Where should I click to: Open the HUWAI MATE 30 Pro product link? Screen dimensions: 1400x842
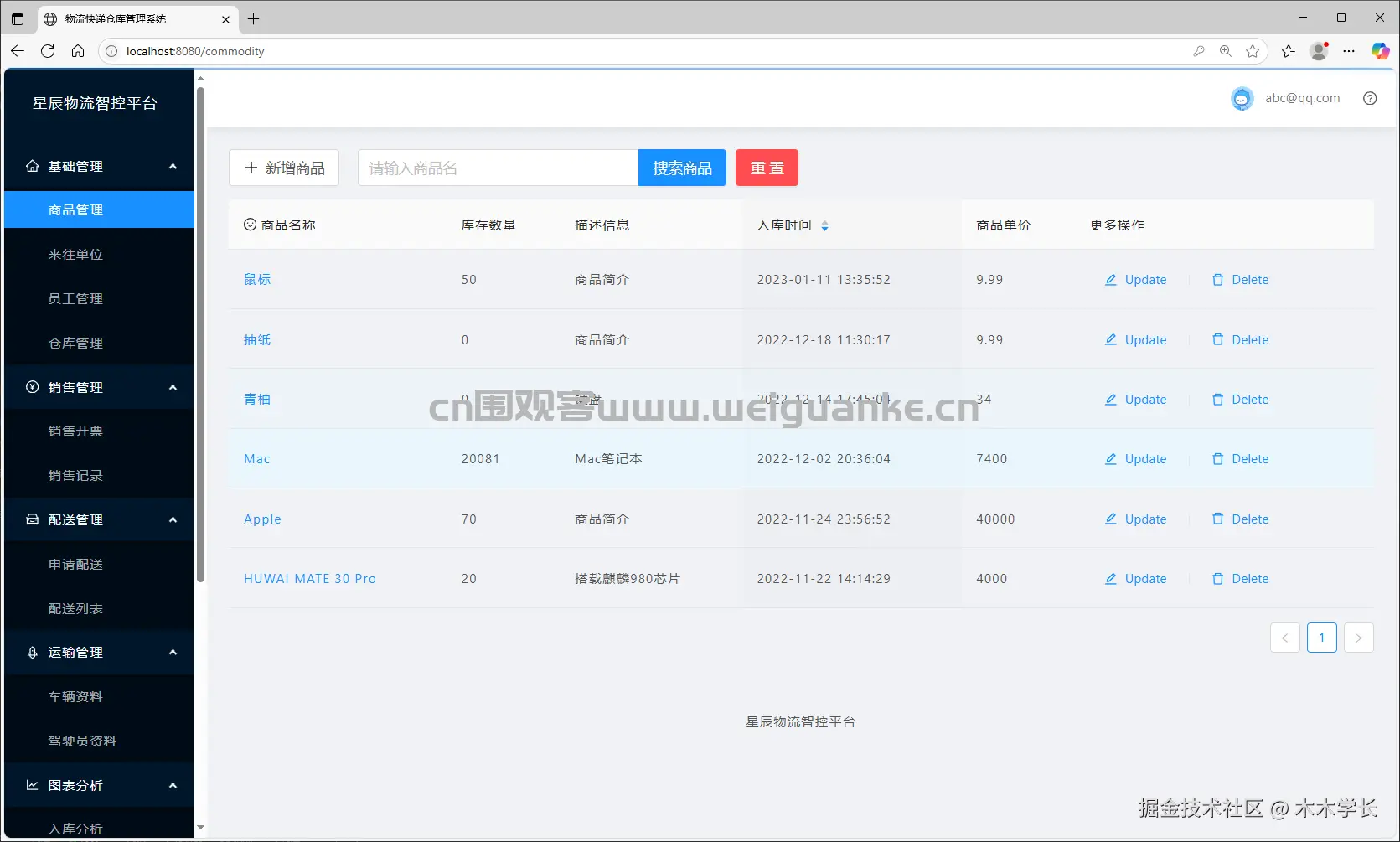tap(310, 579)
